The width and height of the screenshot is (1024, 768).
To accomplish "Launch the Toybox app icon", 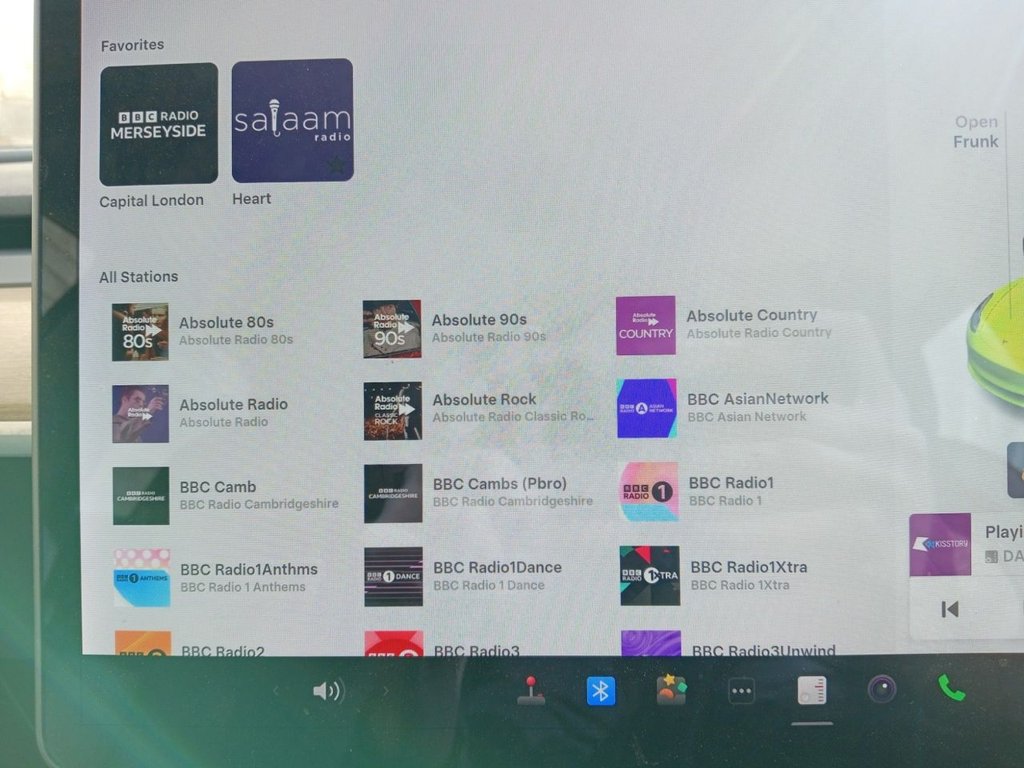I will click(671, 690).
